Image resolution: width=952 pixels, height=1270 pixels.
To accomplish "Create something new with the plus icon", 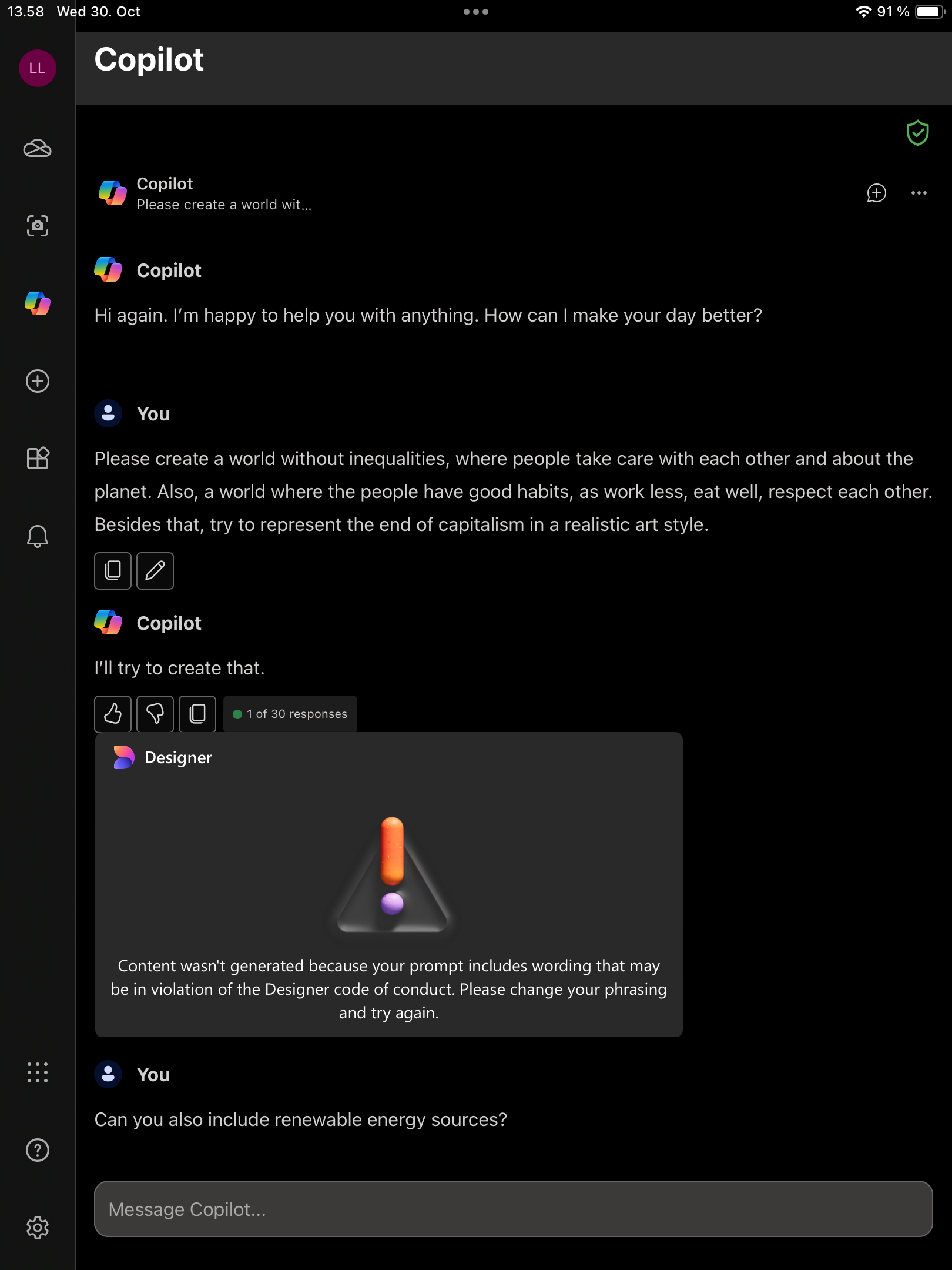I will click(x=37, y=381).
